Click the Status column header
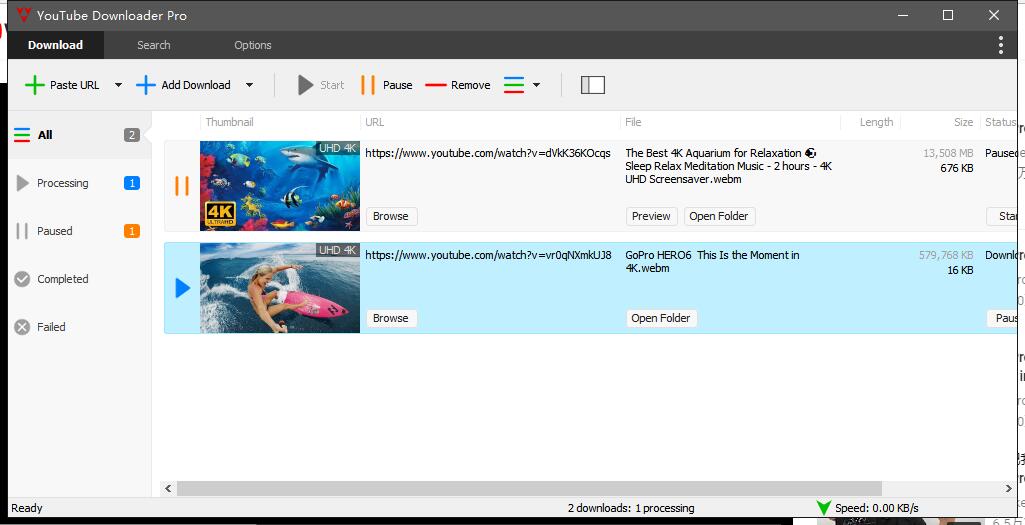This screenshot has height=525, width=1025. [1001, 122]
